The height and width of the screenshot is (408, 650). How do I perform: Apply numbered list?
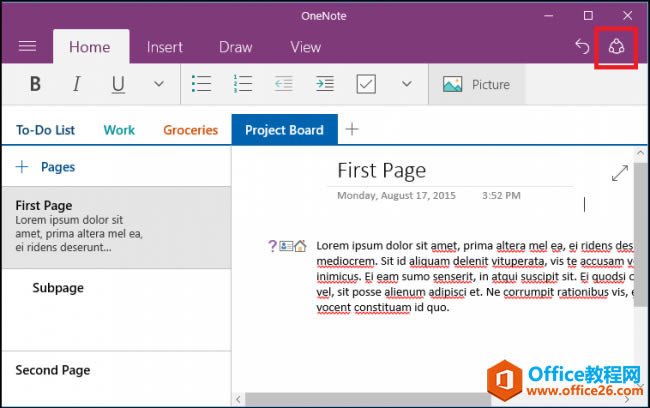pos(243,84)
